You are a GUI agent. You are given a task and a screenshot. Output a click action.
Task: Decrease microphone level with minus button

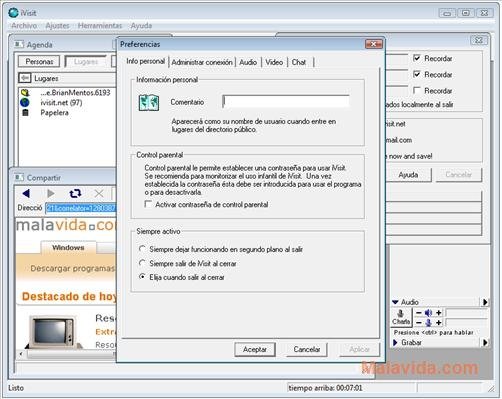pos(419,322)
